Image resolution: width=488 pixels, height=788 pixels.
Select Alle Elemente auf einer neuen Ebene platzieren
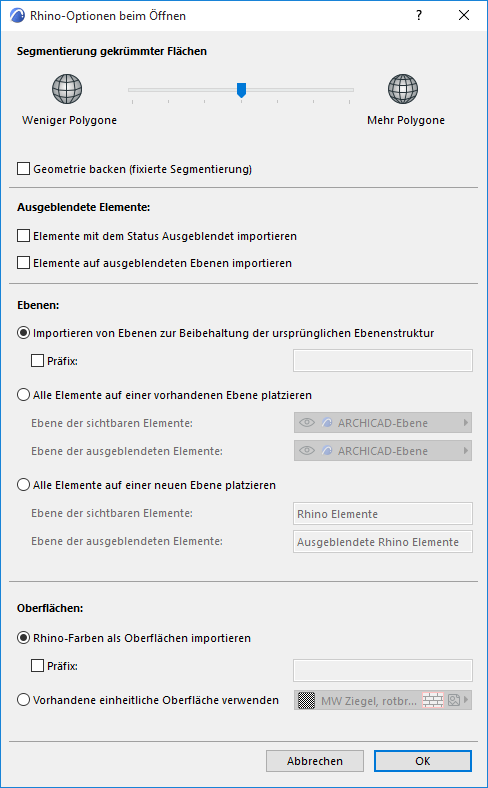[24, 484]
